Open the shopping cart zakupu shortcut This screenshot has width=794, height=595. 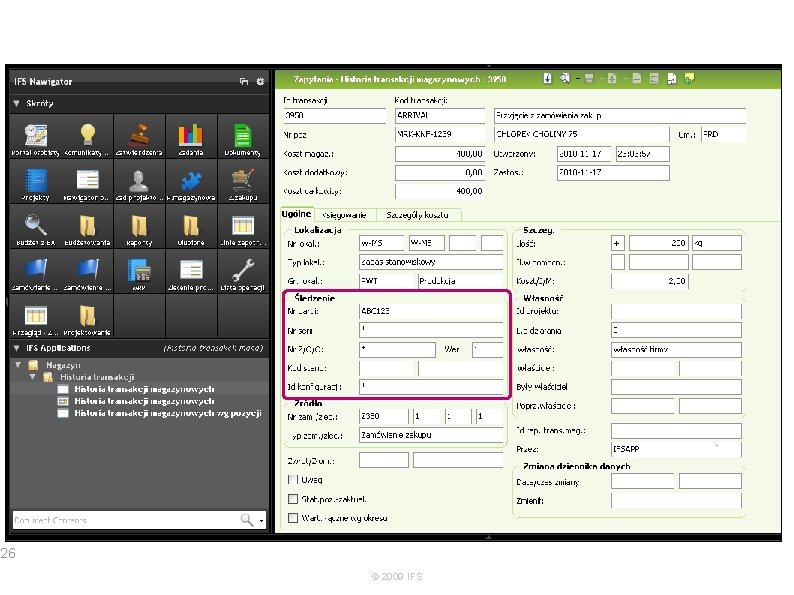click(x=243, y=181)
